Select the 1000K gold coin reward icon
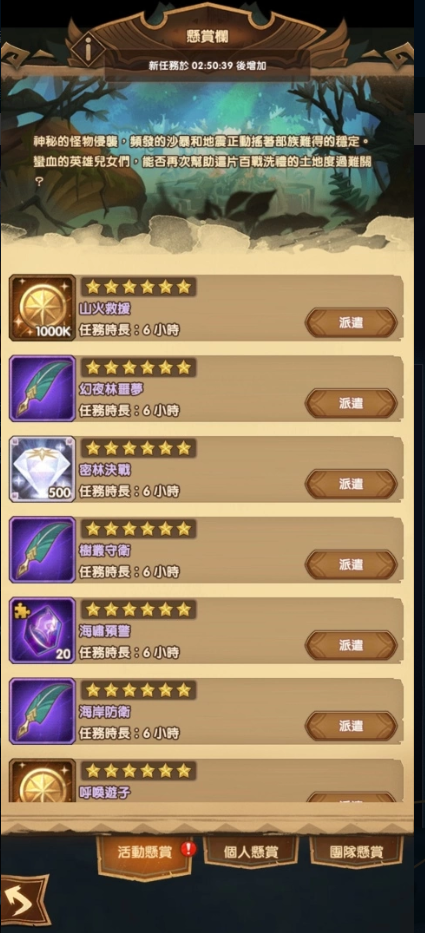Screen dimensions: 425x933 pyautogui.click(x=42, y=307)
